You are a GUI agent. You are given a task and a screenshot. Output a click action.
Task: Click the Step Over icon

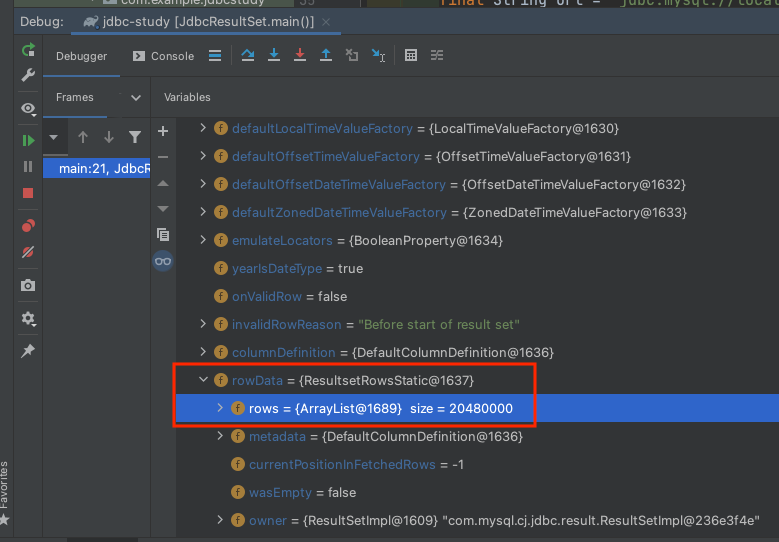pos(248,55)
